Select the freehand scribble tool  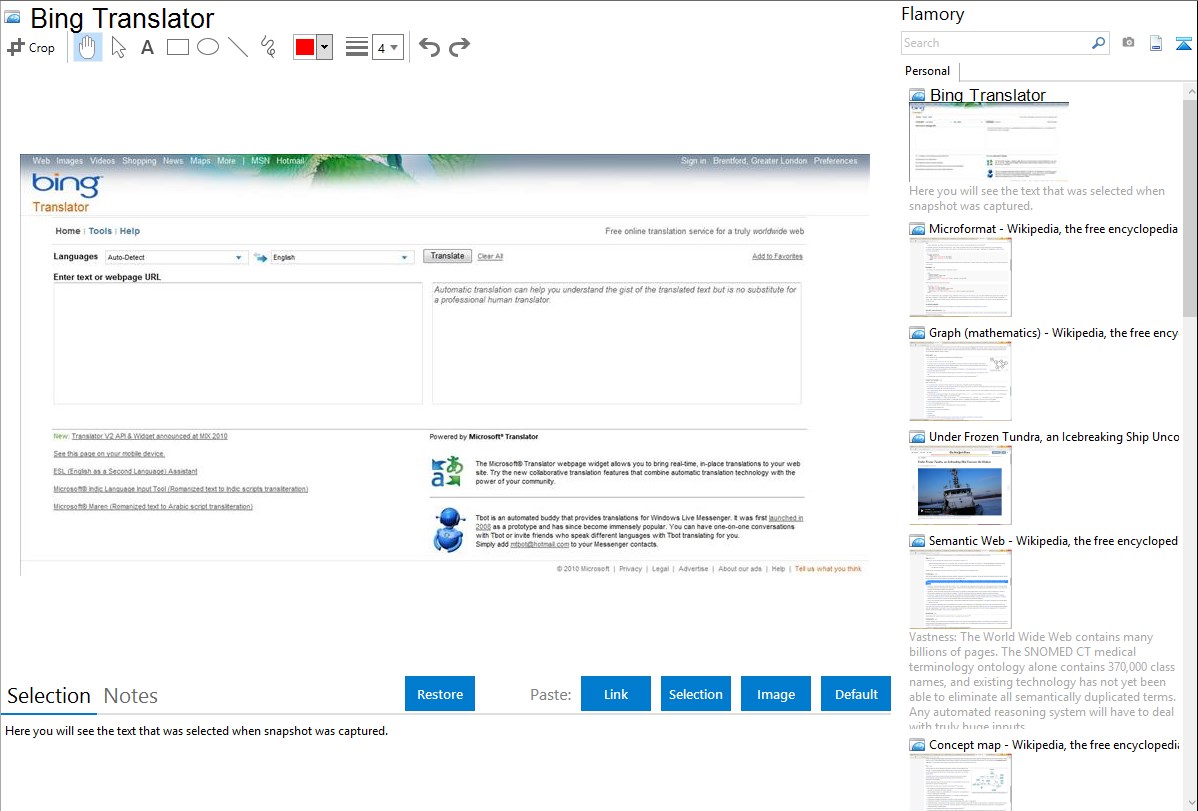267,47
